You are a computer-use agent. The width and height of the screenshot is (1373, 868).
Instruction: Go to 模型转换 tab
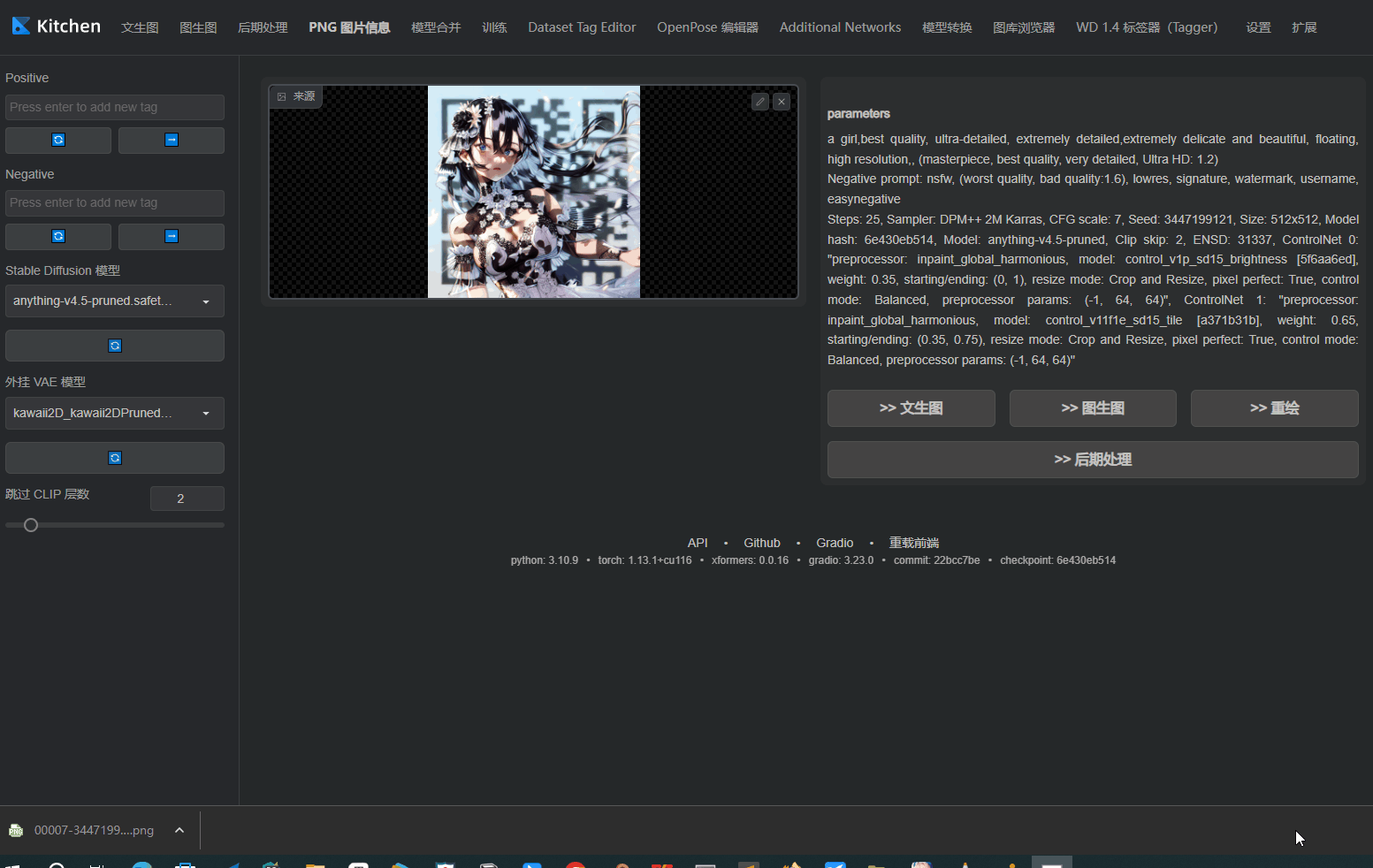(x=947, y=27)
